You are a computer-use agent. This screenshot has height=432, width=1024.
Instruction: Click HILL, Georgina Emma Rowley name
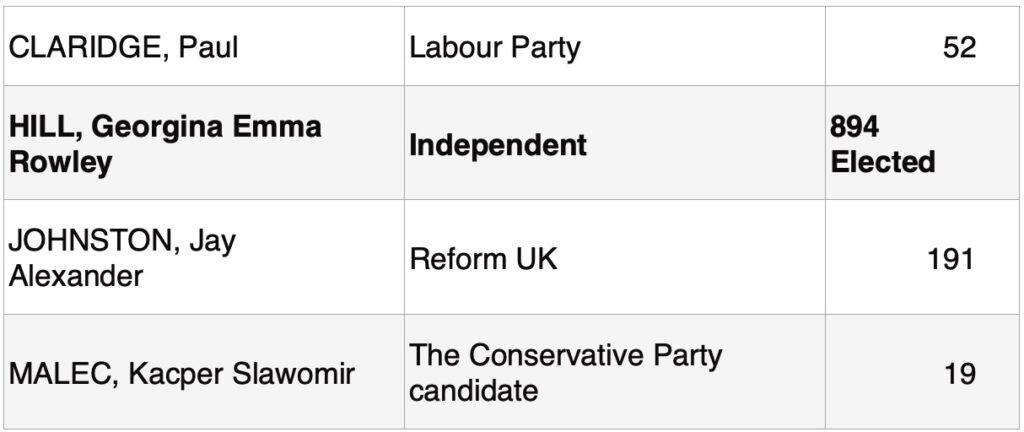point(165,144)
